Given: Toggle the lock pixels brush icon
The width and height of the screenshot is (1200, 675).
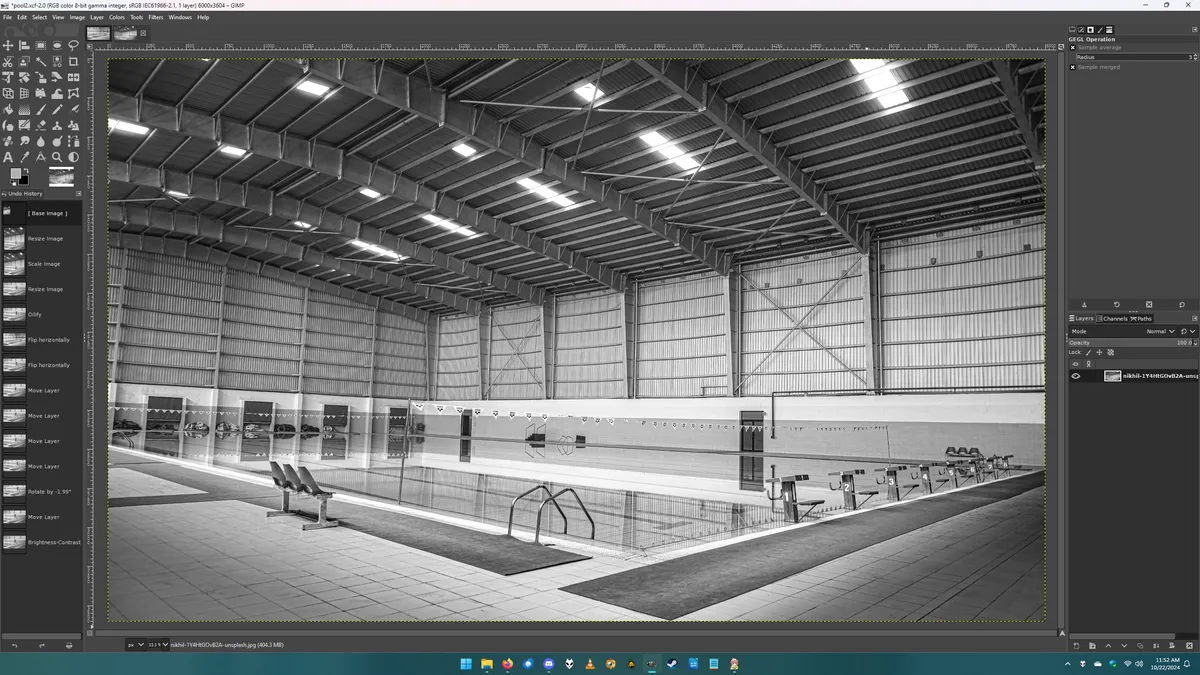Looking at the screenshot, I should 1089,352.
